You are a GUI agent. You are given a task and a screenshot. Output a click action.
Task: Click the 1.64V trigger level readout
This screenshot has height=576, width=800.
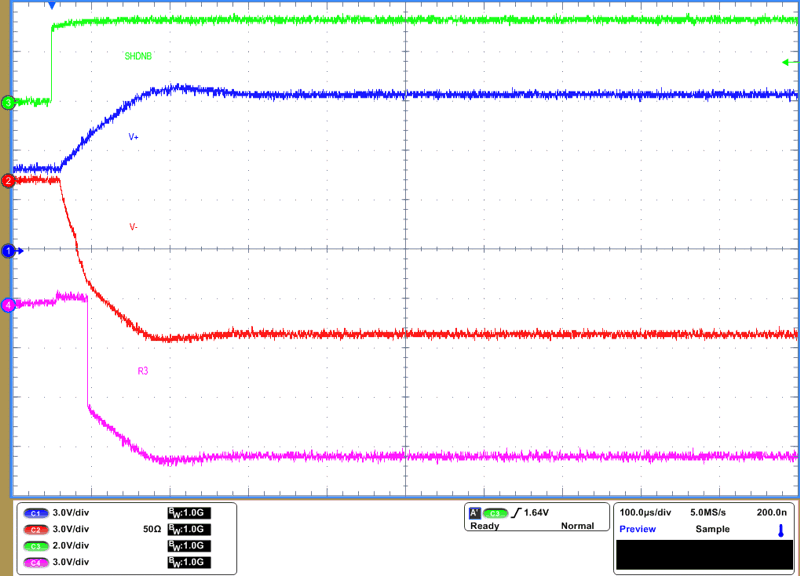[534, 510]
